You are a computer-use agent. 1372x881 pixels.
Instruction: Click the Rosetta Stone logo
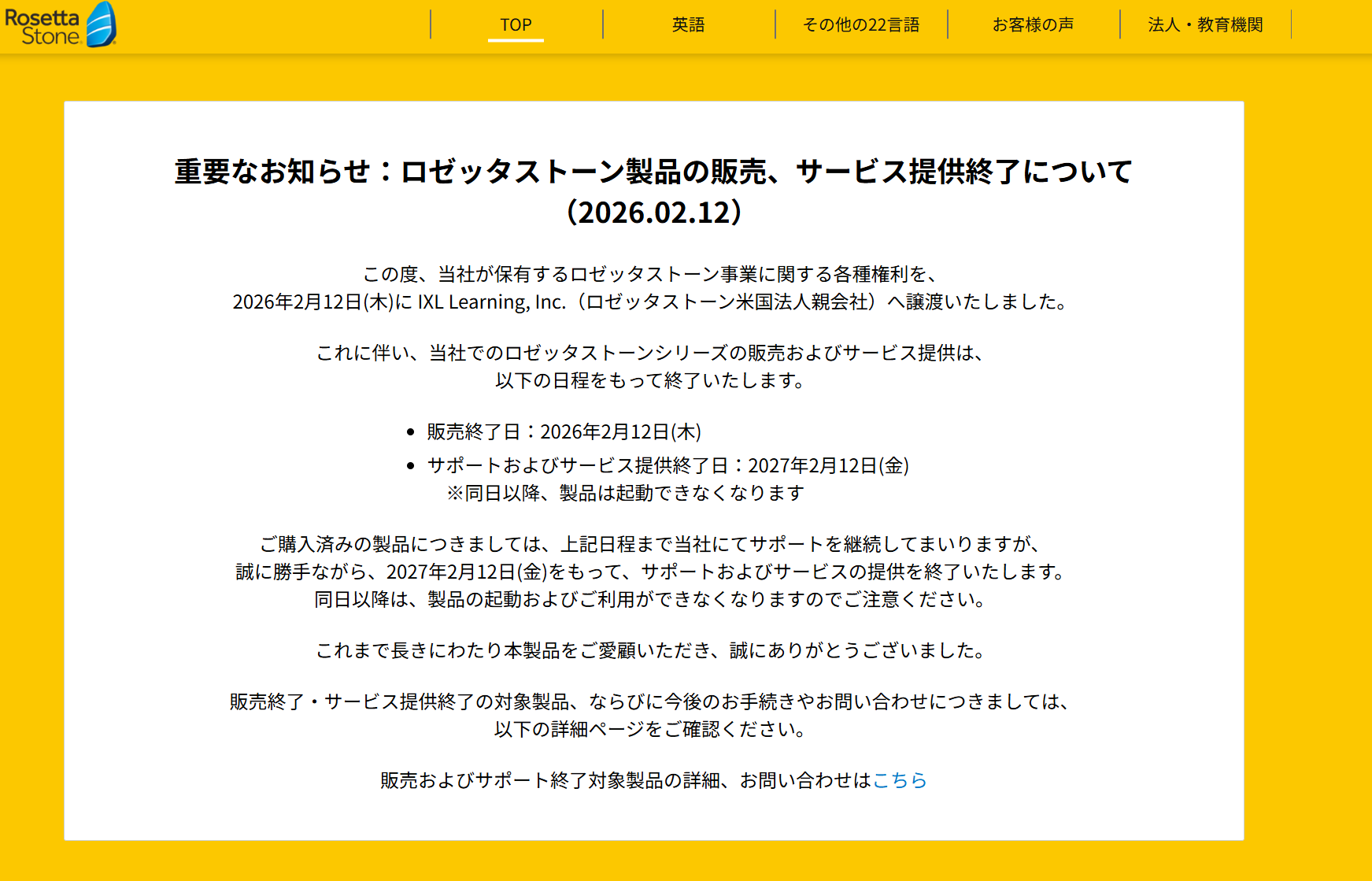tap(61, 24)
